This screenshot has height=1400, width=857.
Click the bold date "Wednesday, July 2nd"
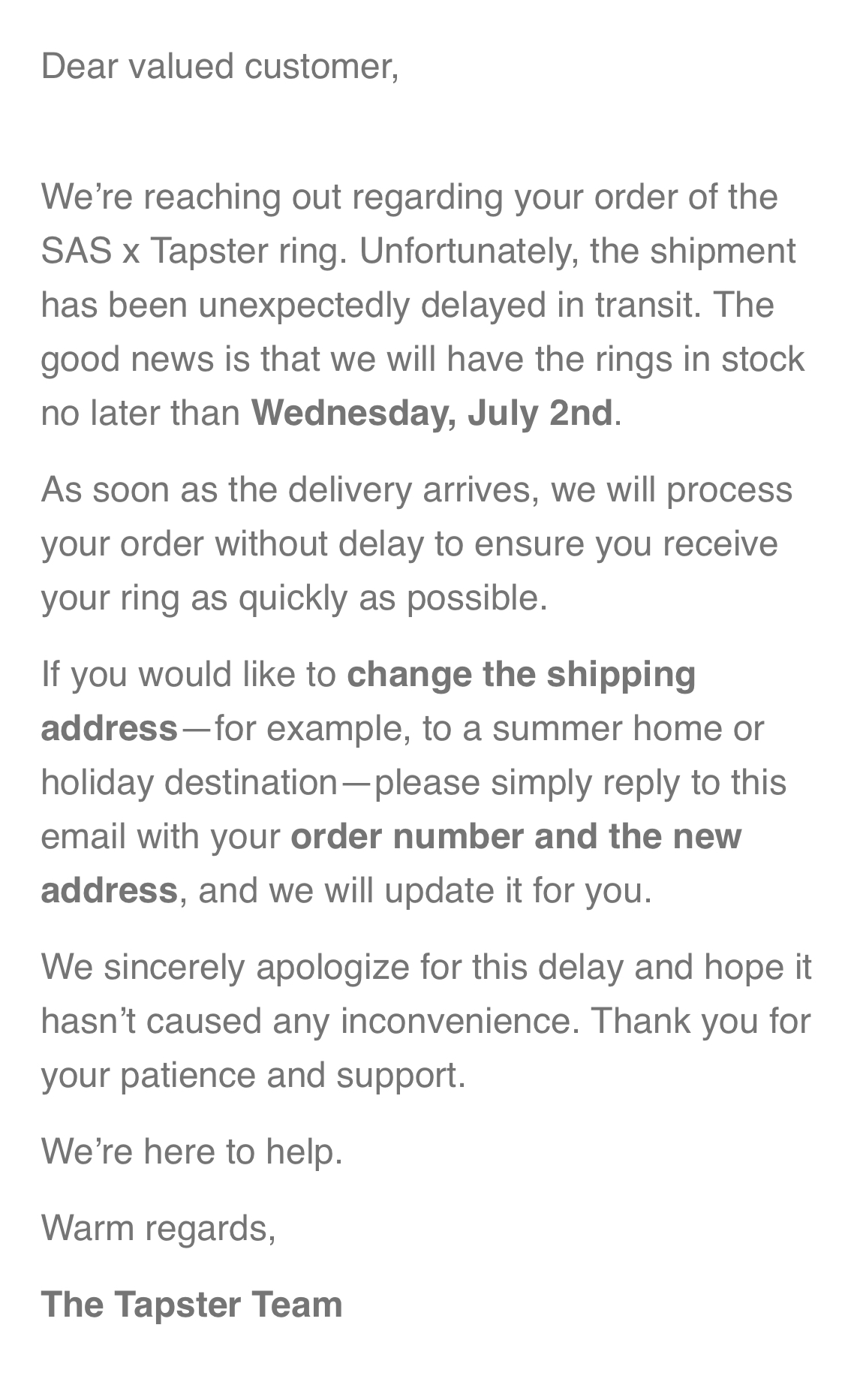(x=432, y=413)
